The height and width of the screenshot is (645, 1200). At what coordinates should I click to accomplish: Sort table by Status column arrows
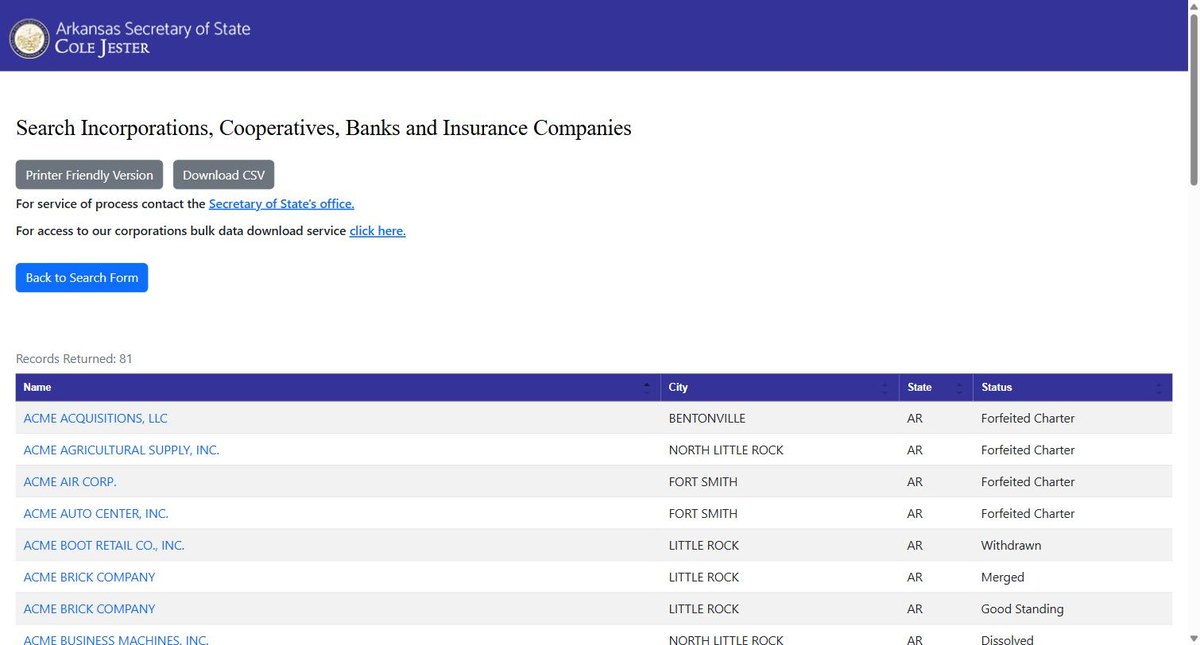coord(1159,388)
